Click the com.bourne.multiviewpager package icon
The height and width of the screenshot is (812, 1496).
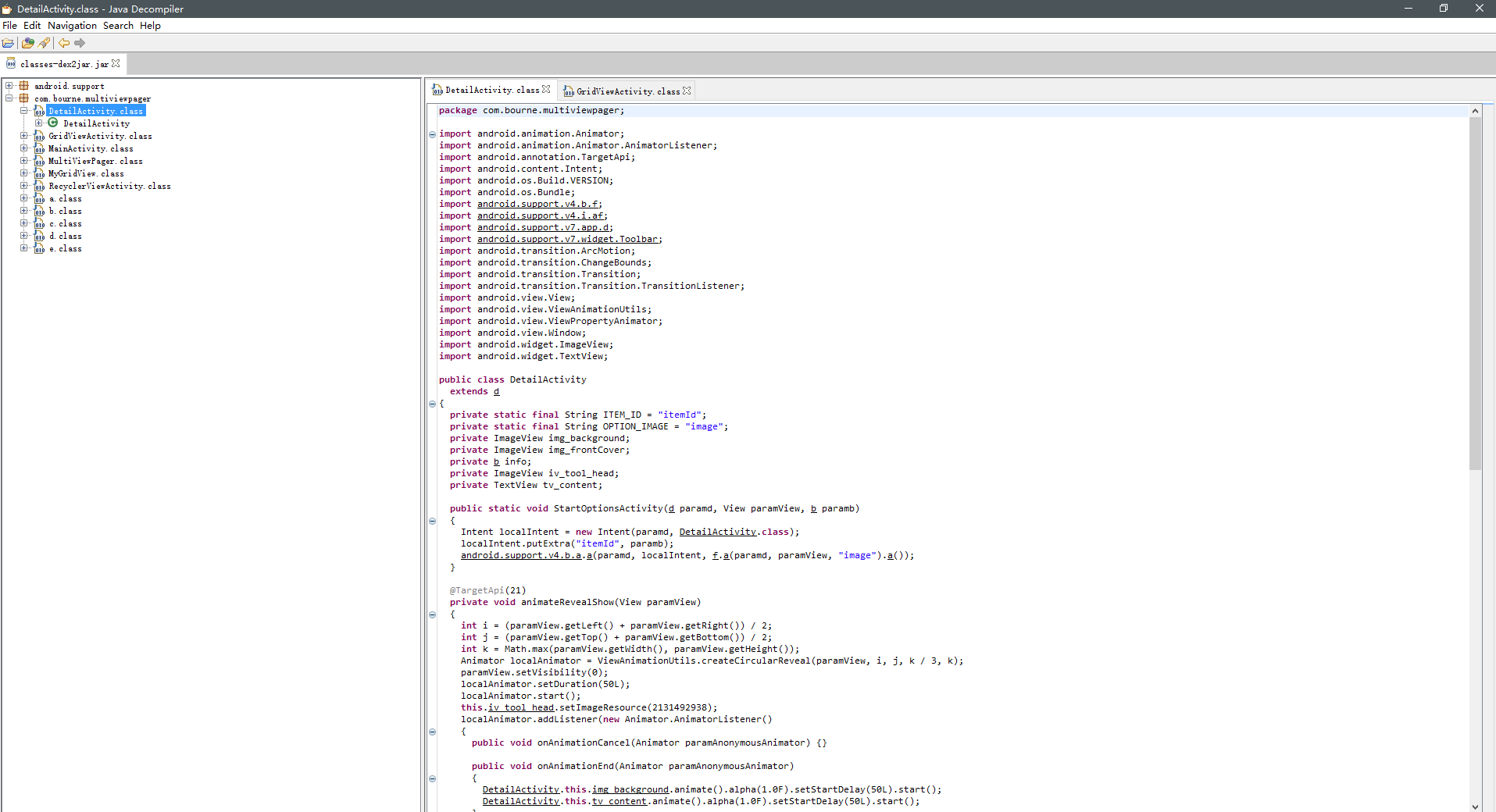pos(24,98)
